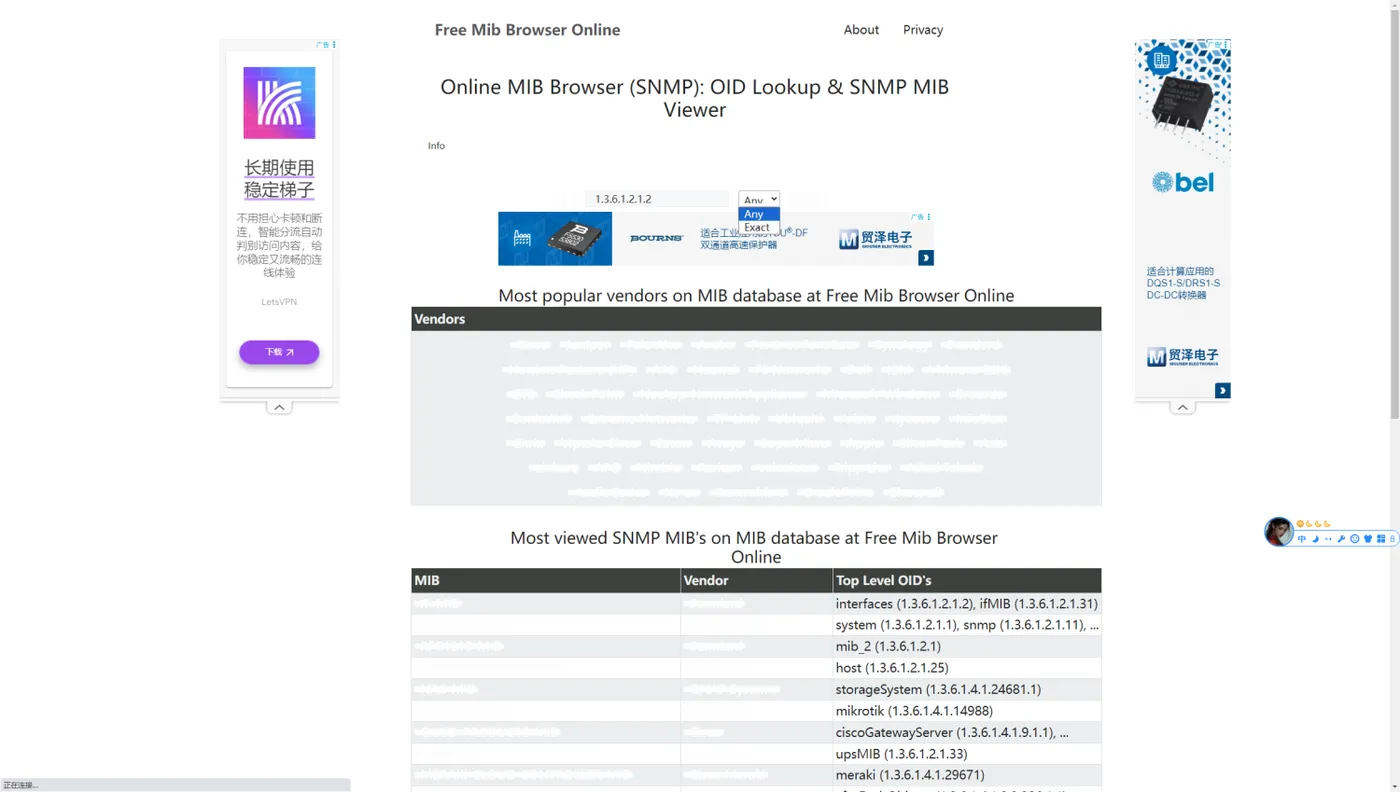Toggle punctuation mode icon on floating toolbar
Screen dimensions: 1400x792
click(1328, 539)
